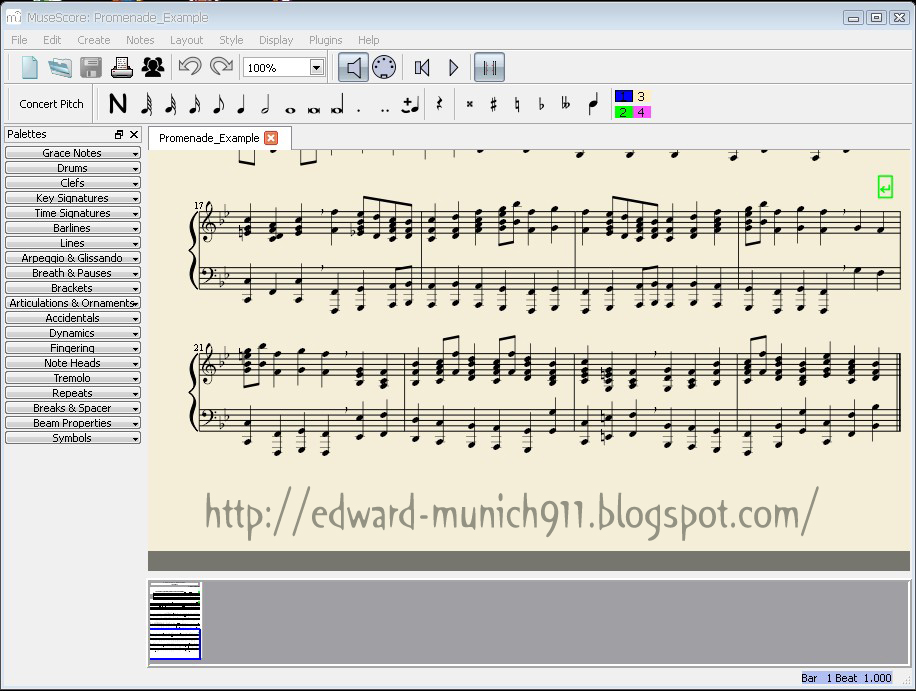Click page thumbnail in navigator
The width and height of the screenshot is (916, 691).
175,620
